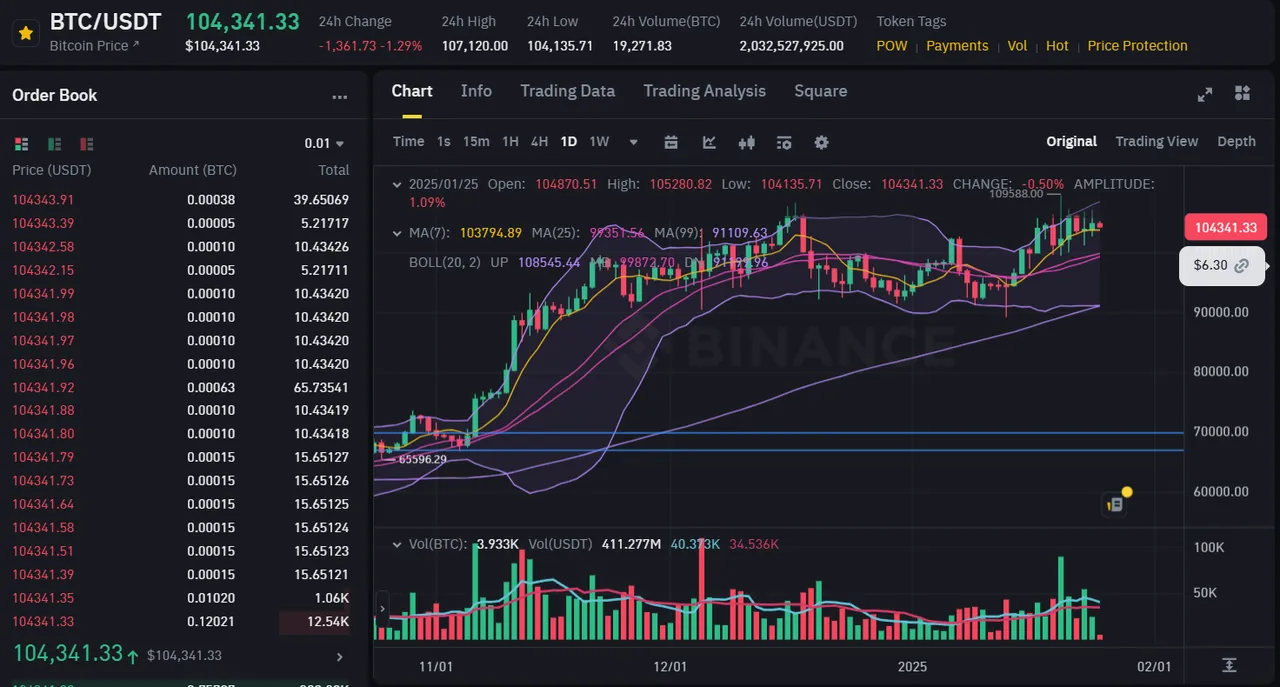This screenshot has height=687, width=1280.
Task: Click the Amount (BTC) column header
Action: pos(193,170)
